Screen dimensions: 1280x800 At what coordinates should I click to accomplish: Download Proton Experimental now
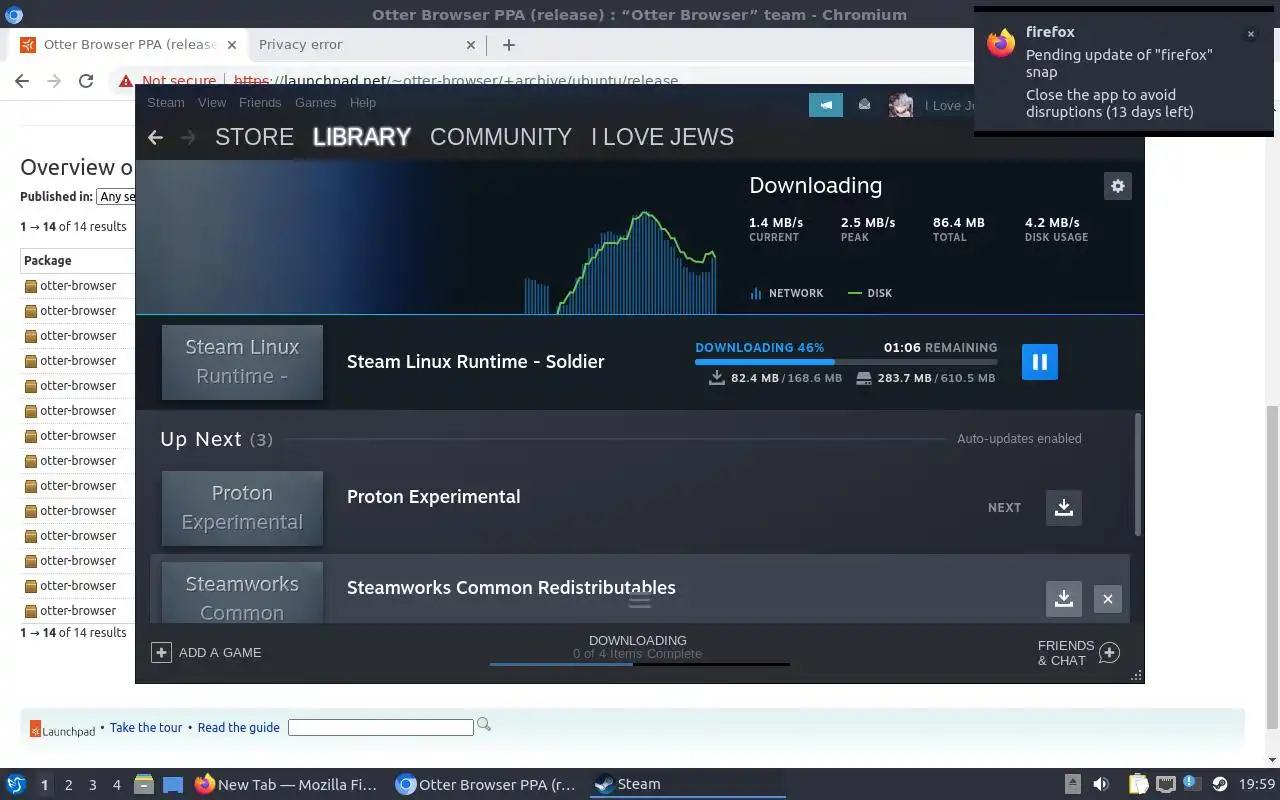click(1064, 507)
